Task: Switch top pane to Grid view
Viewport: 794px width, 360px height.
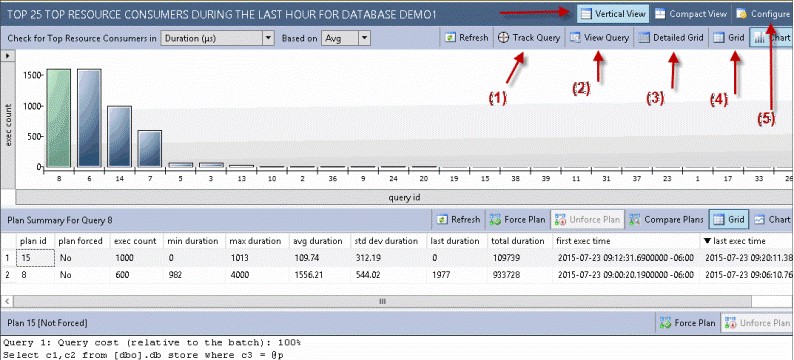Action: [729, 37]
